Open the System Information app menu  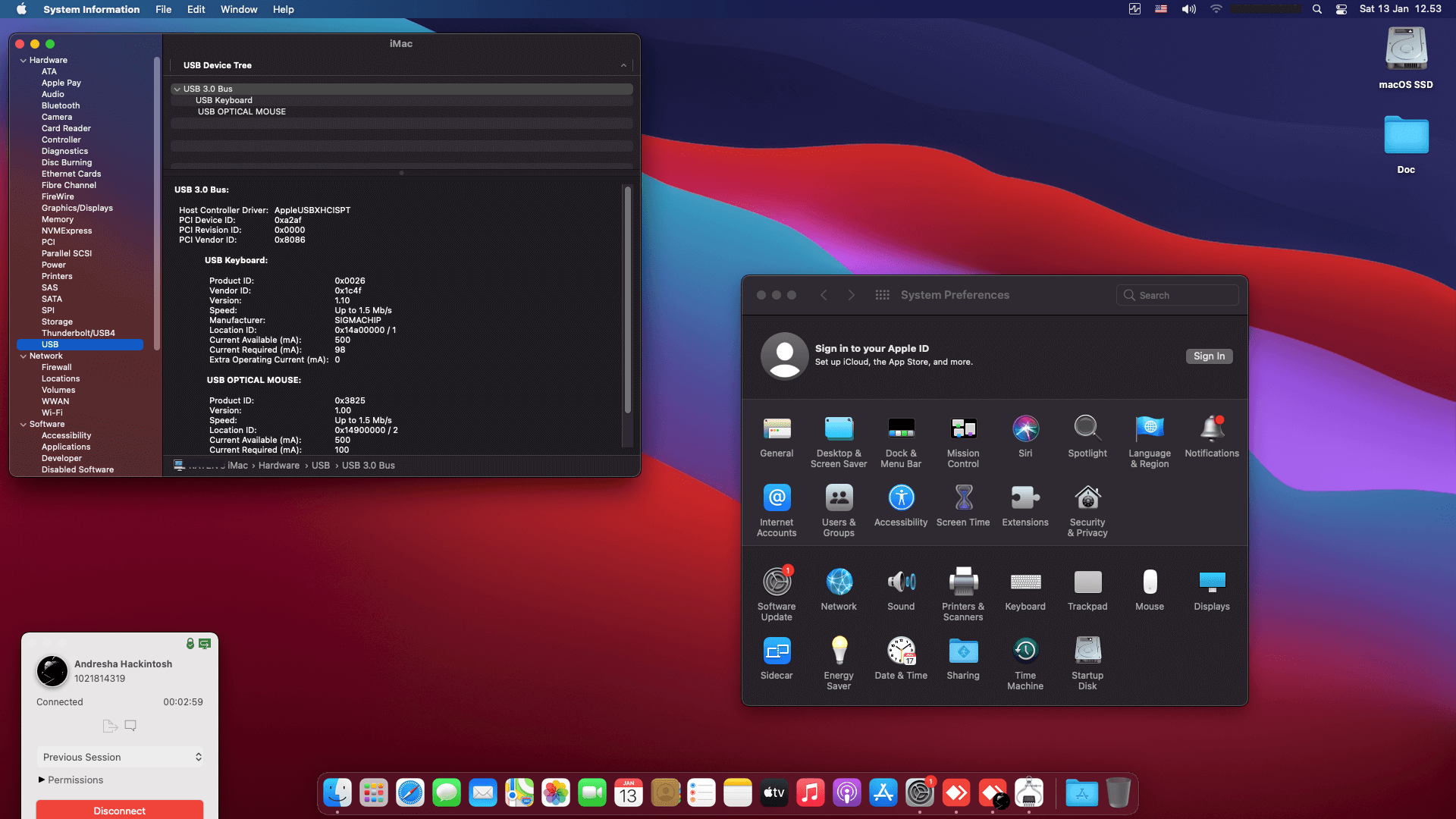(91, 9)
